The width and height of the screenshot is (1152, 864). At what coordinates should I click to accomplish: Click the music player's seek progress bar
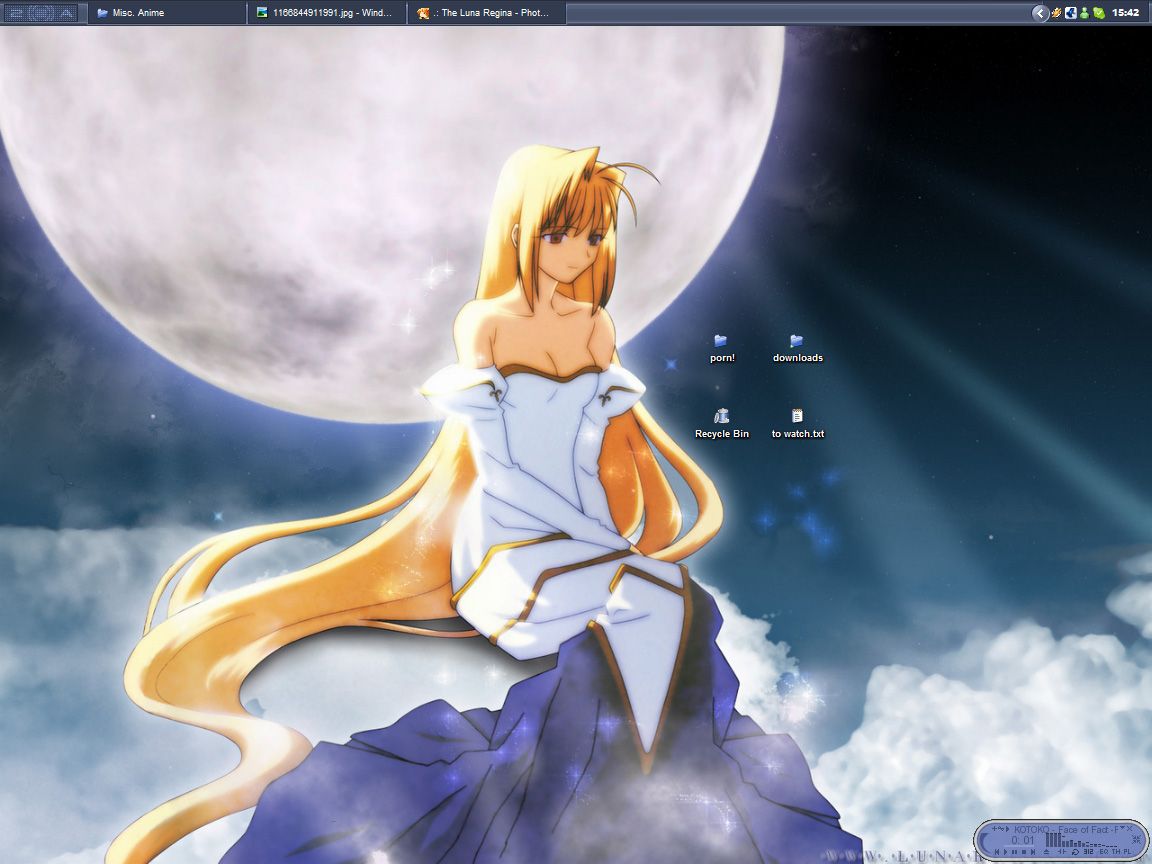click(1019, 846)
